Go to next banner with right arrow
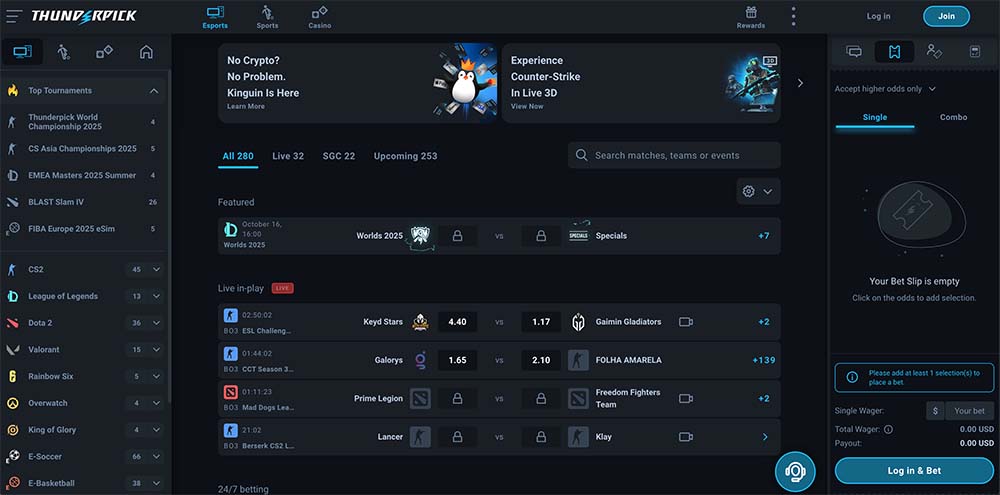This screenshot has height=495, width=1000. 800,83
